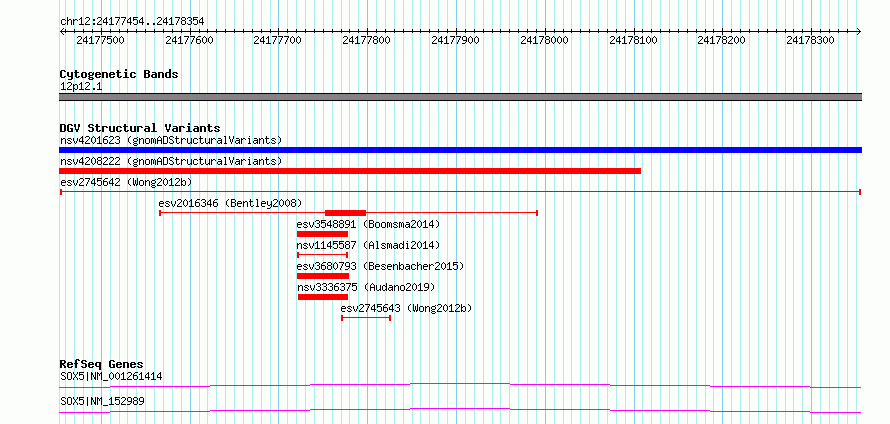Select the esv2745642 (Wong2012b) variant line
The image size is (890, 424).
(x=460, y=192)
